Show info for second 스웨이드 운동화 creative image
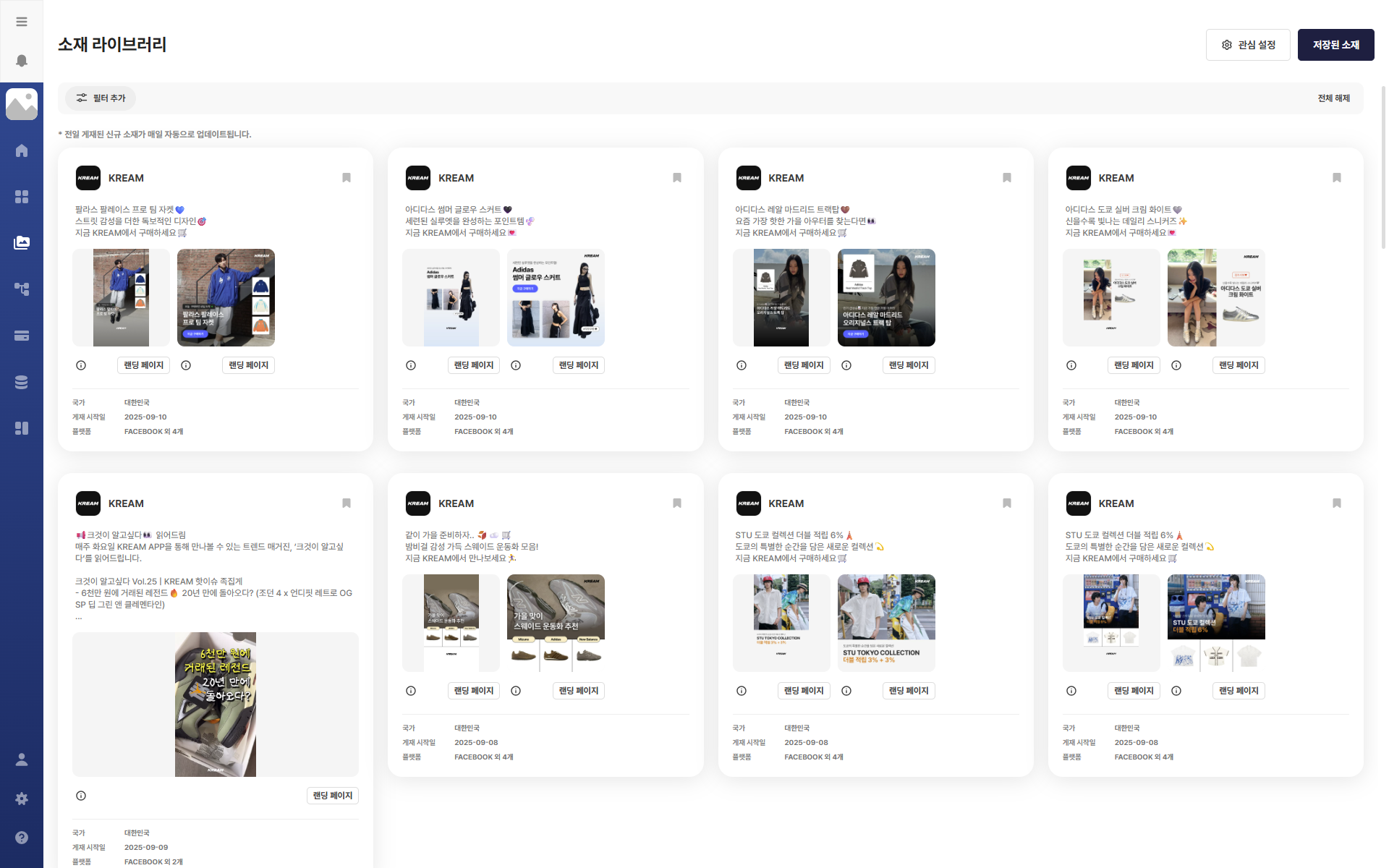The image size is (1389, 868). (x=516, y=691)
